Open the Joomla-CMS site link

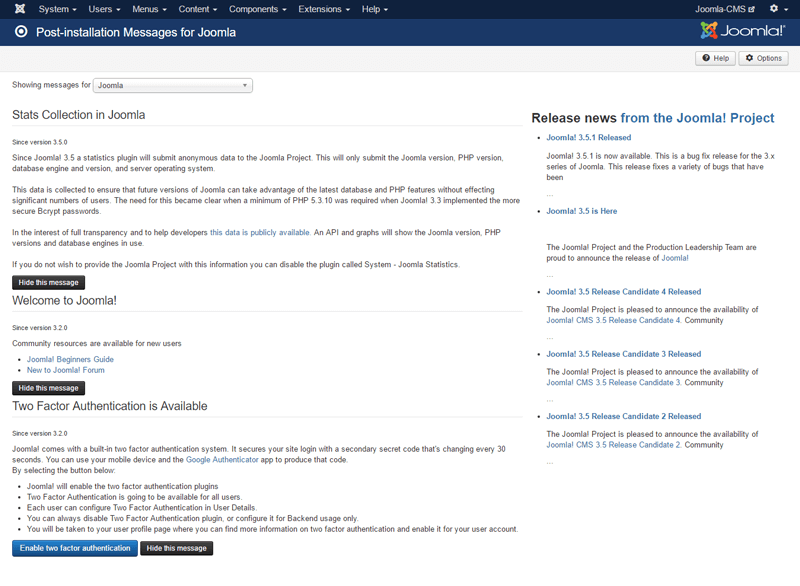tap(724, 9)
